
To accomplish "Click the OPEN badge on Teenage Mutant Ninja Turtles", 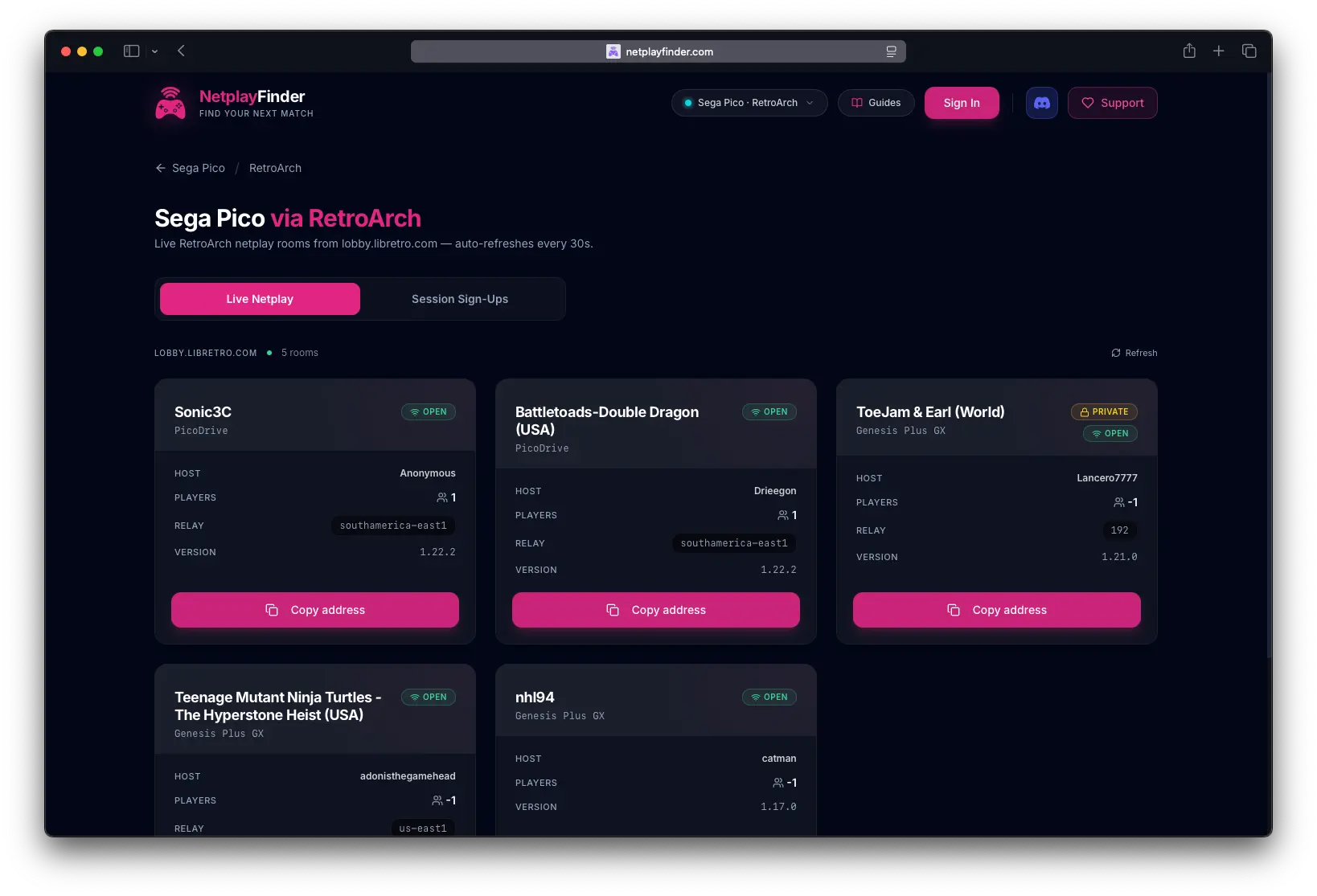I will pyautogui.click(x=429, y=697).
